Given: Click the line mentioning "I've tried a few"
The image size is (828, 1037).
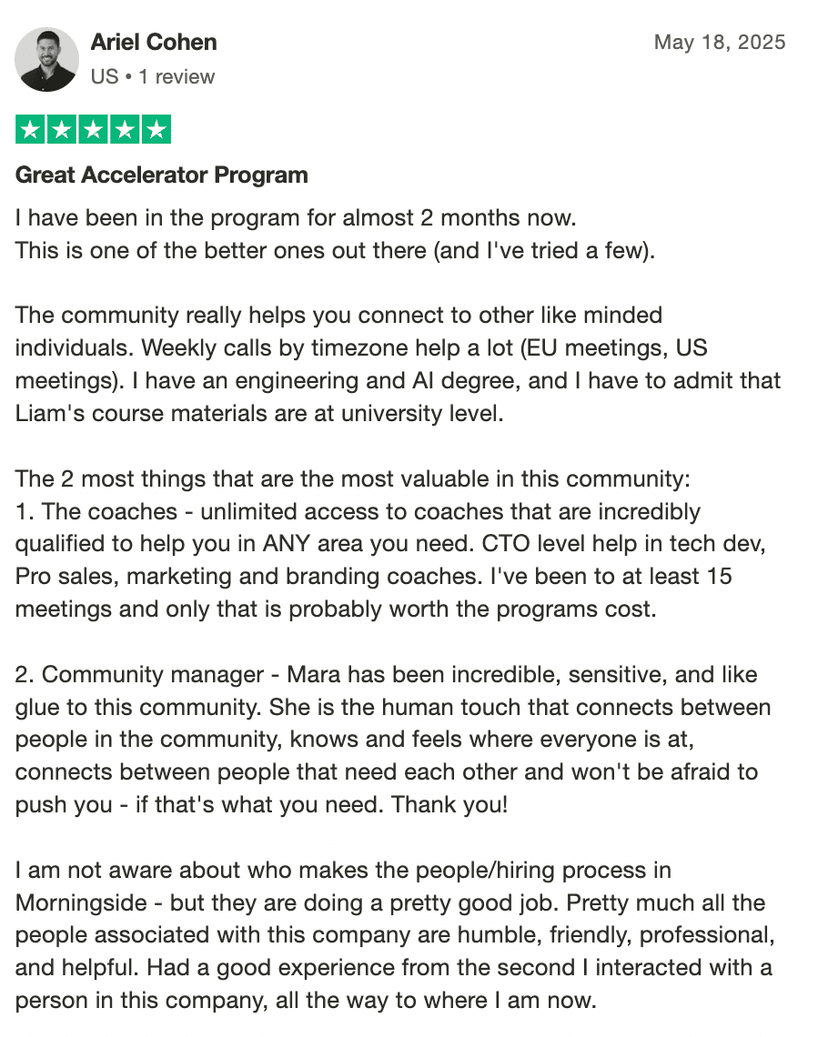Looking at the screenshot, I should tap(335, 251).
